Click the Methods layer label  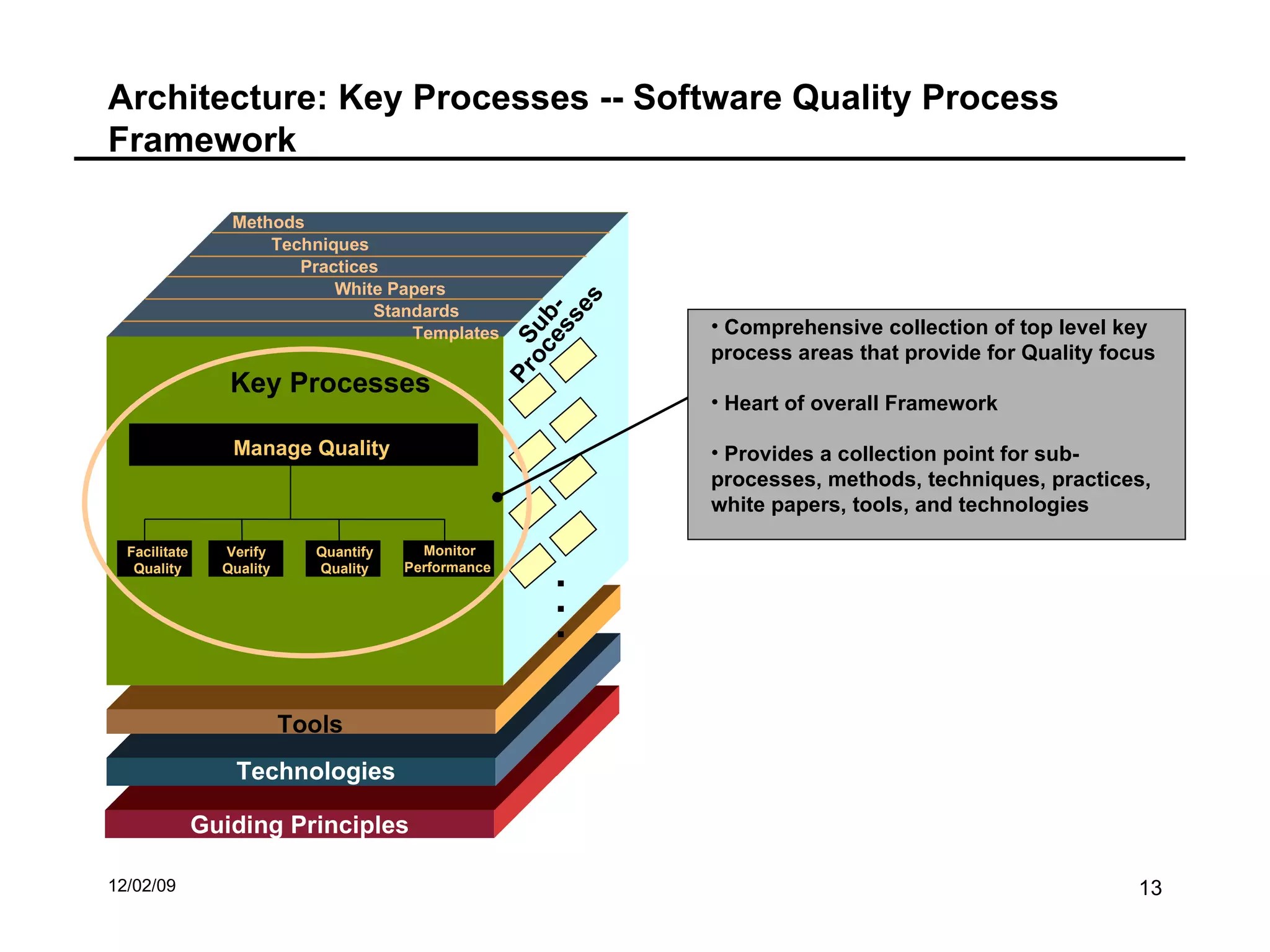point(268,222)
